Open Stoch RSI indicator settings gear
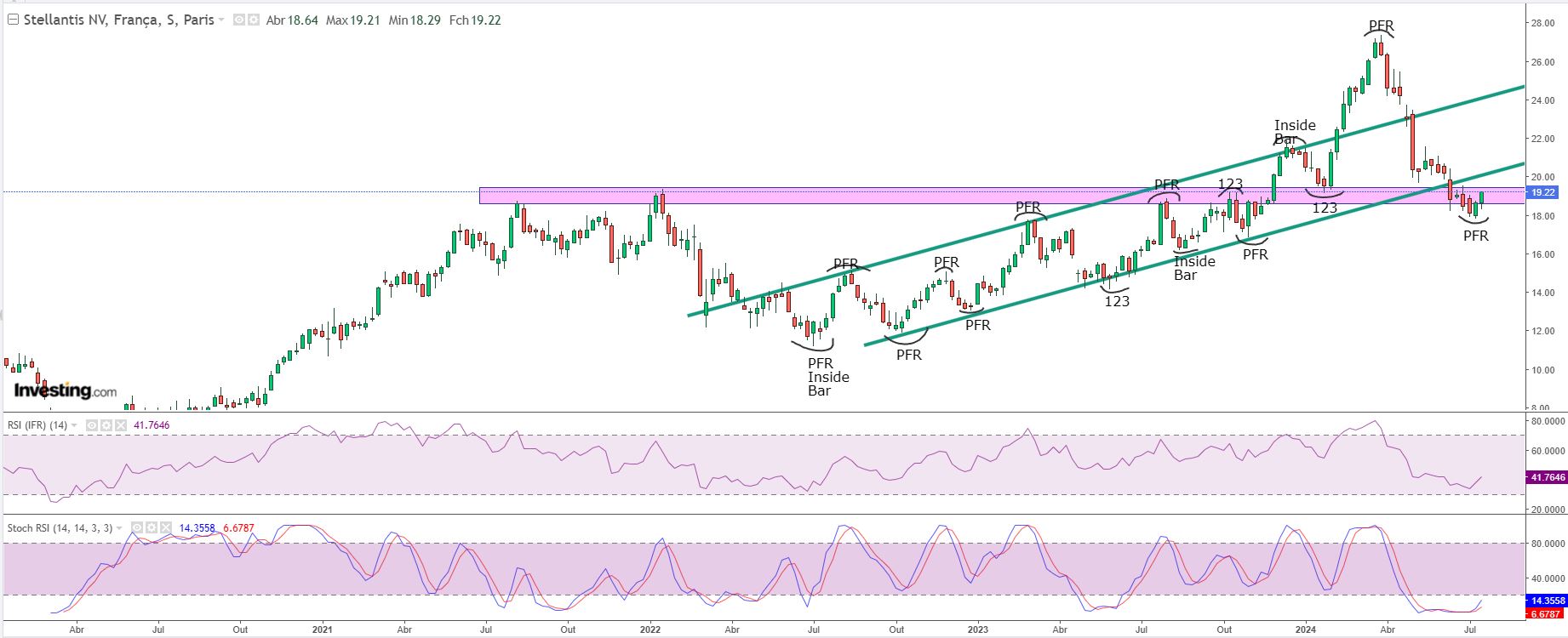Screen dimensions: 1568x638 [x=152, y=528]
